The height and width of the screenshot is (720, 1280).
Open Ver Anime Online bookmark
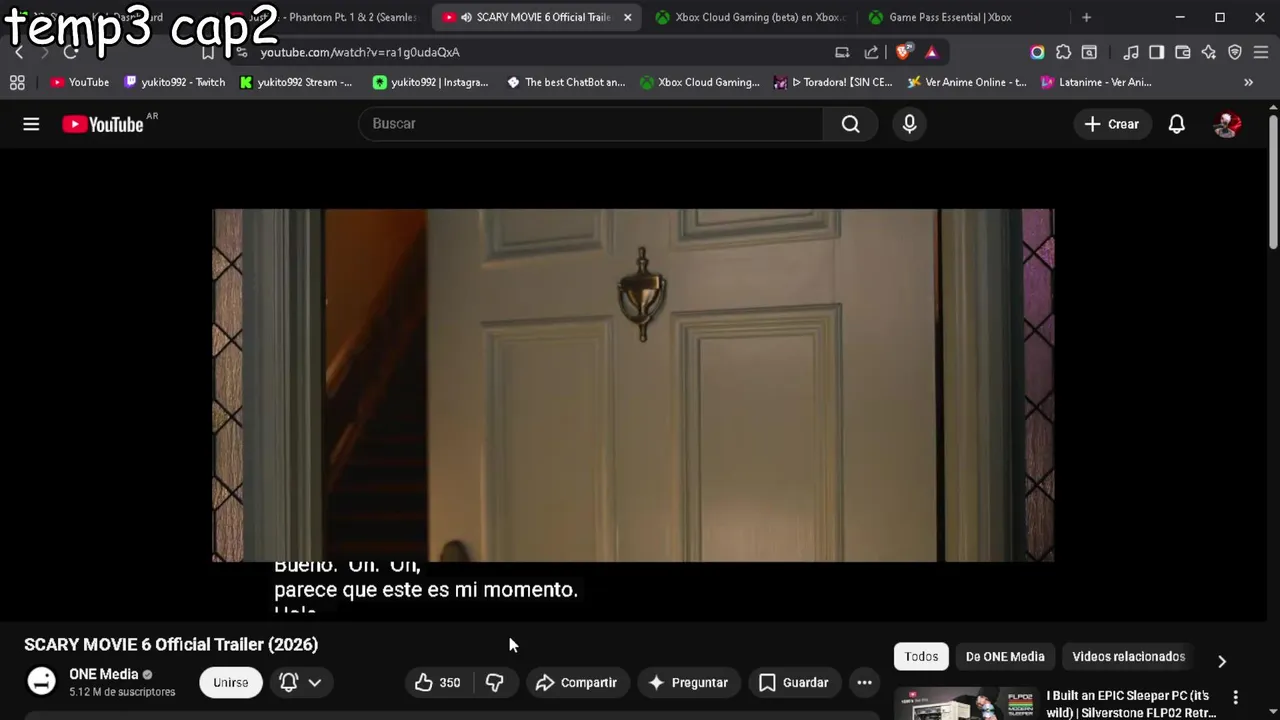pos(966,82)
